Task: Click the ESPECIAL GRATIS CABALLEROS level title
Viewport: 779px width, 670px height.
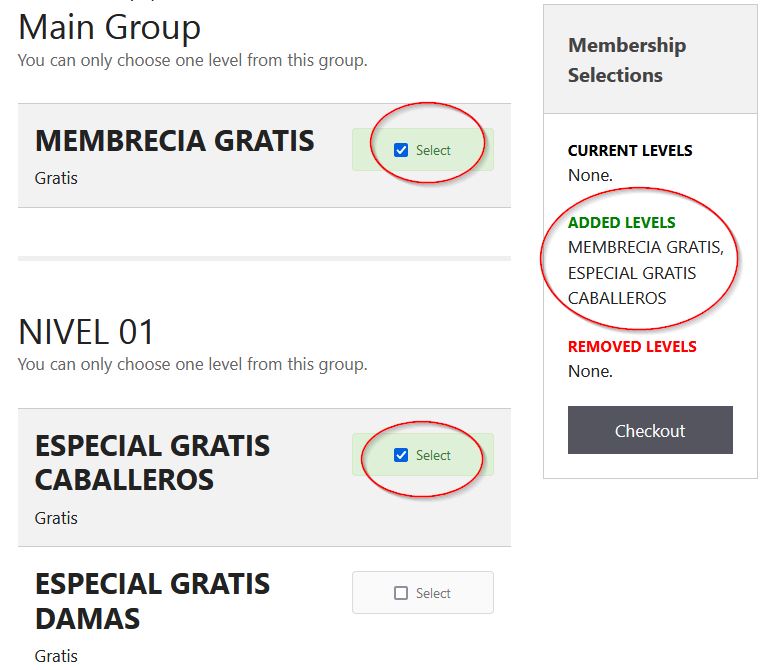Action: pyautogui.click(x=152, y=462)
